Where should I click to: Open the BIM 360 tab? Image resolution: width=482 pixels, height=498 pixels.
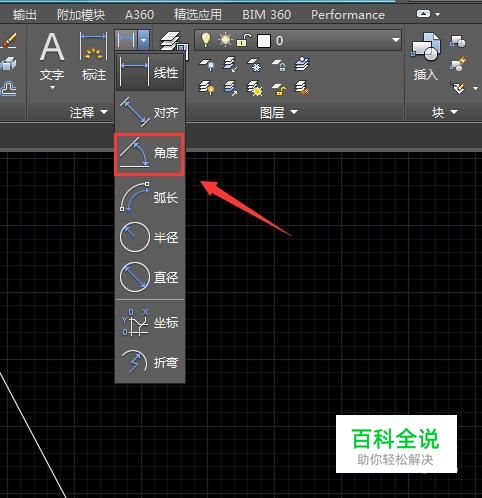pos(266,15)
